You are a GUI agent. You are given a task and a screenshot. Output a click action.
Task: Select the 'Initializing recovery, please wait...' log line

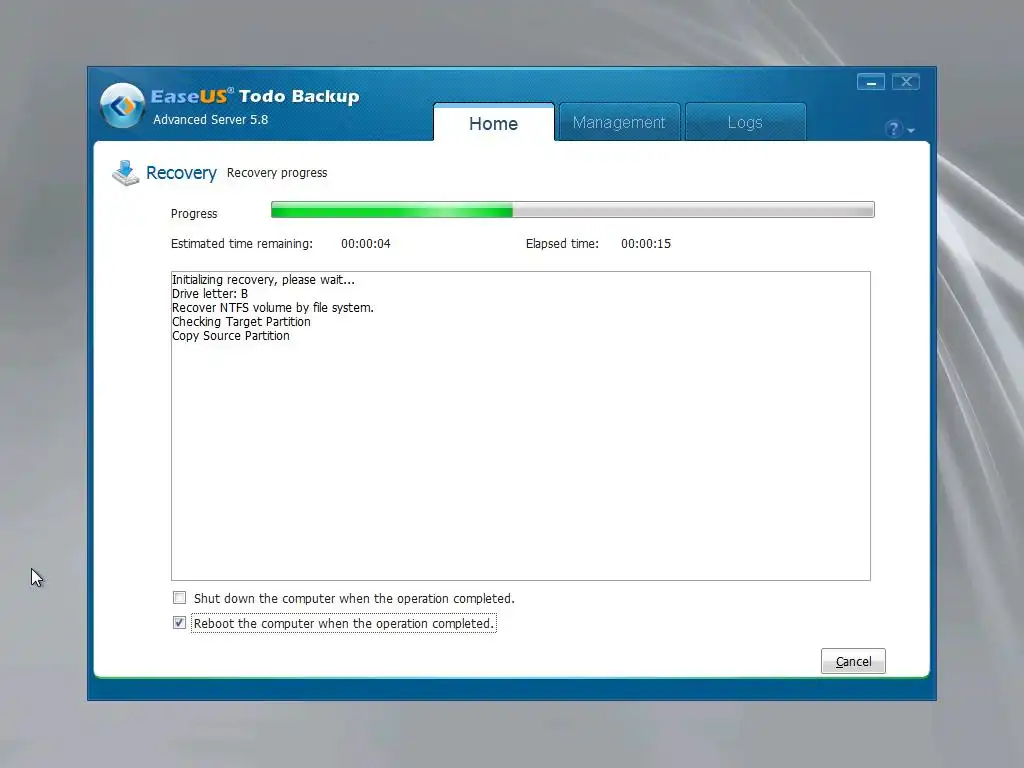(x=263, y=280)
